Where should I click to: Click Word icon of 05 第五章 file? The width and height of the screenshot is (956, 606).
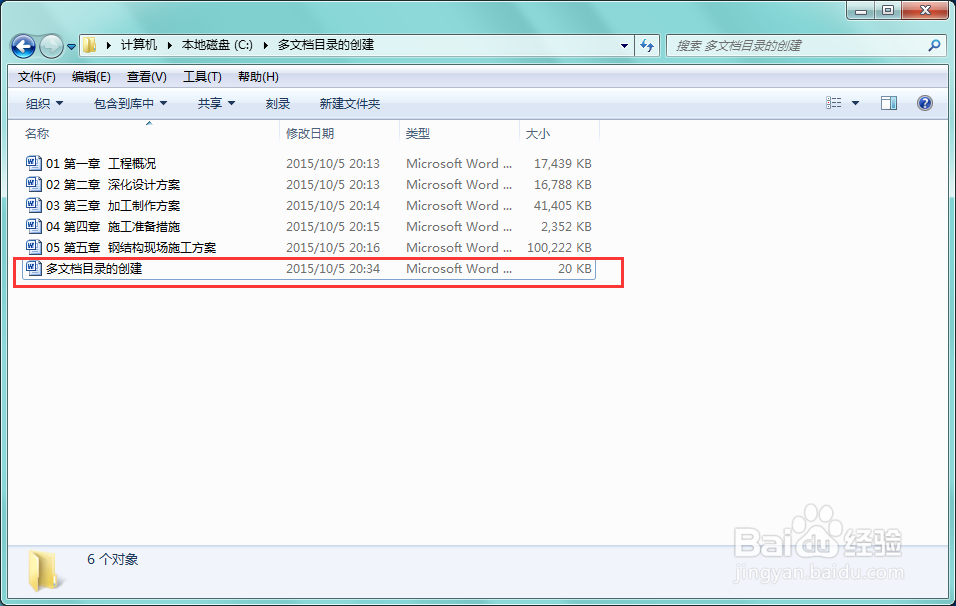click(x=34, y=248)
